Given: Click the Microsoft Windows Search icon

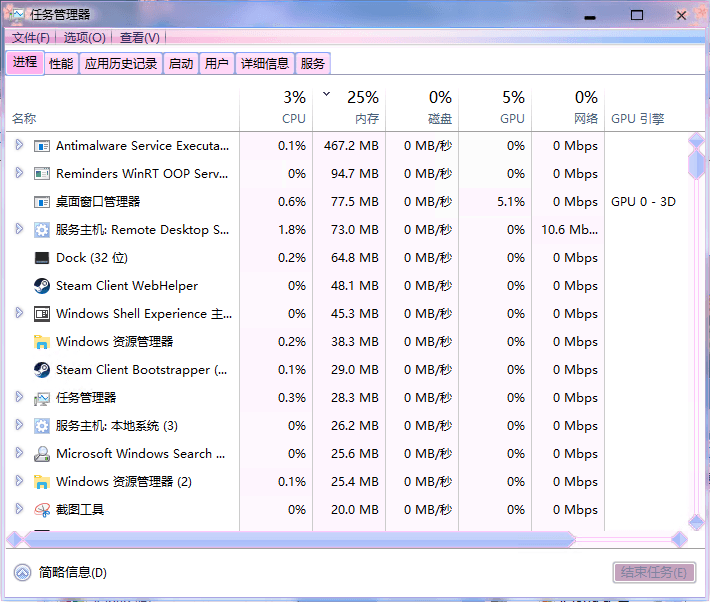Looking at the screenshot, I should [42, 454].
